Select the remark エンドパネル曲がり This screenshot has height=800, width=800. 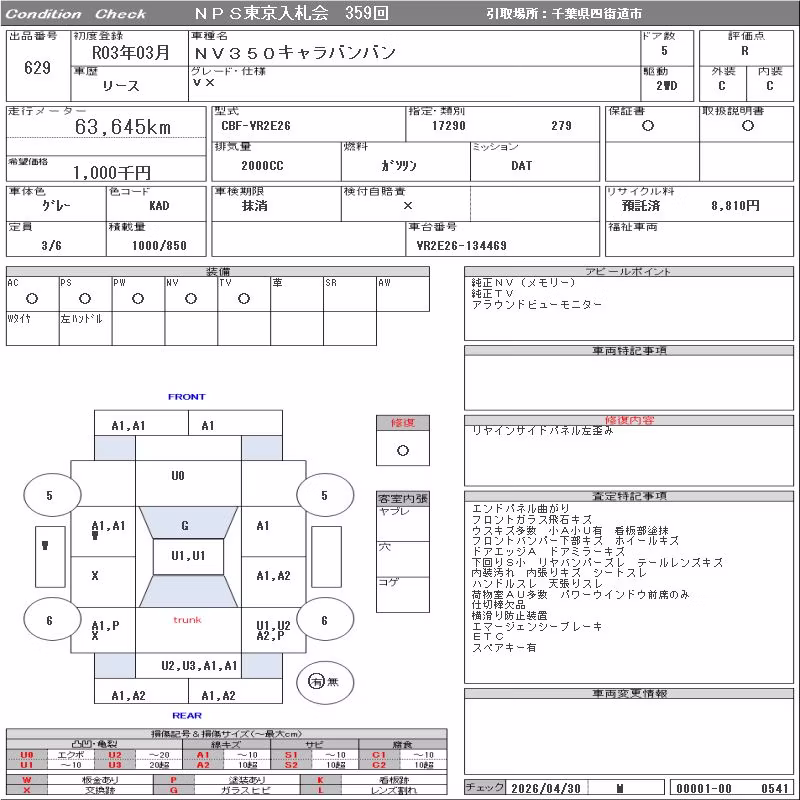pyautogui.click(x=520, y=509)
